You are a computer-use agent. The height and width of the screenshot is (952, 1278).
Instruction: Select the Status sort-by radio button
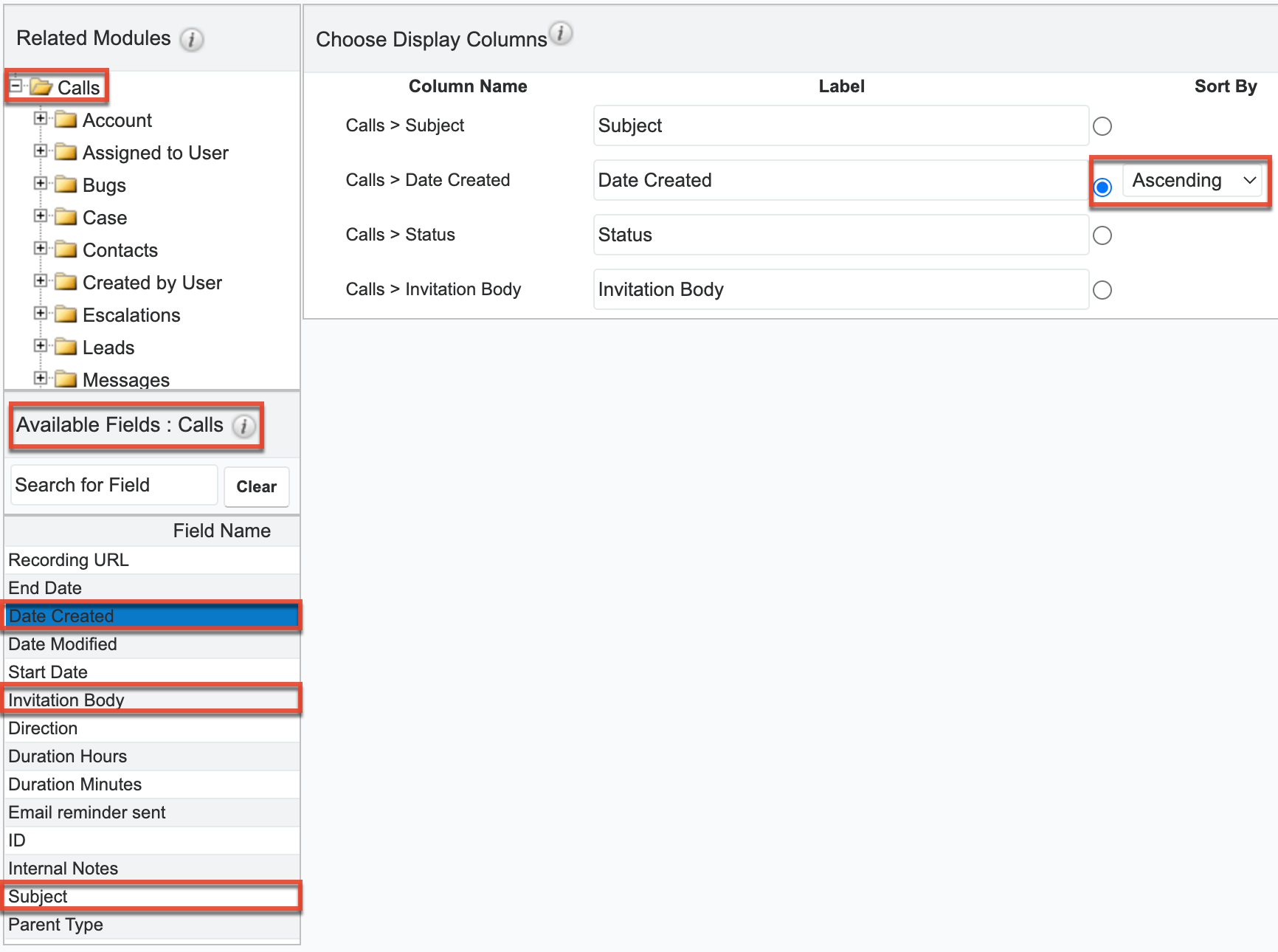click(1102, 235)
